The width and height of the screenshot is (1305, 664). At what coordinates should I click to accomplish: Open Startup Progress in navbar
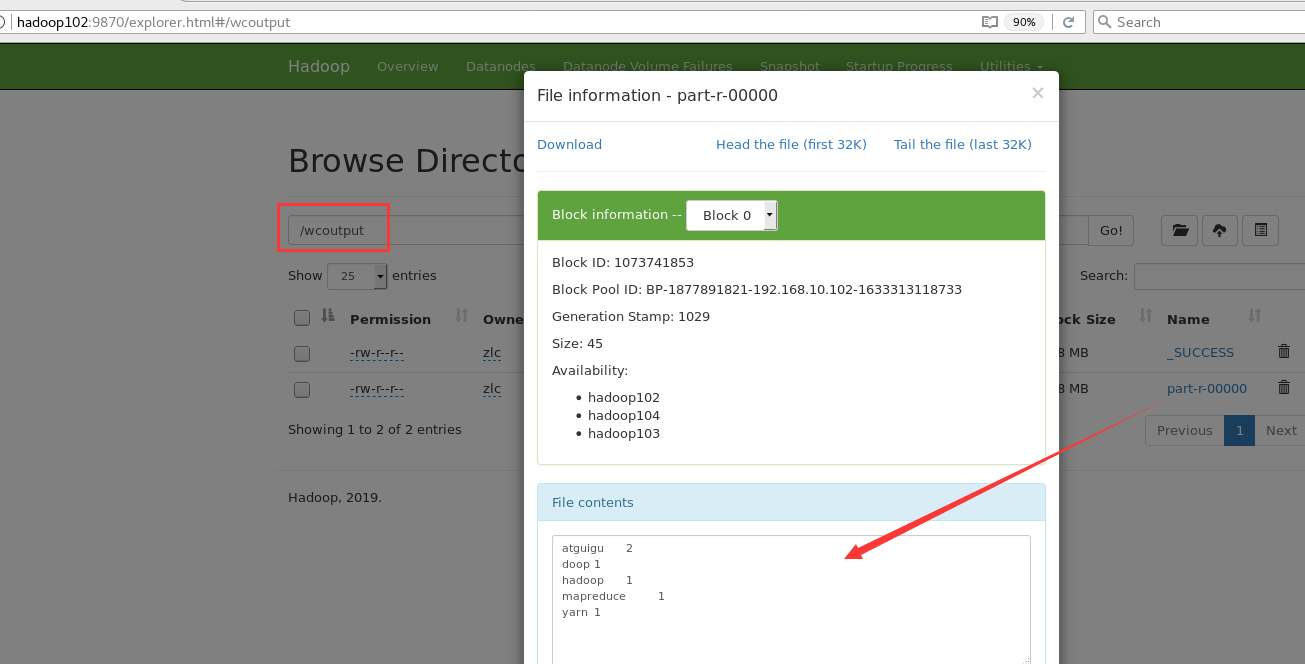[x=899, y=66]
